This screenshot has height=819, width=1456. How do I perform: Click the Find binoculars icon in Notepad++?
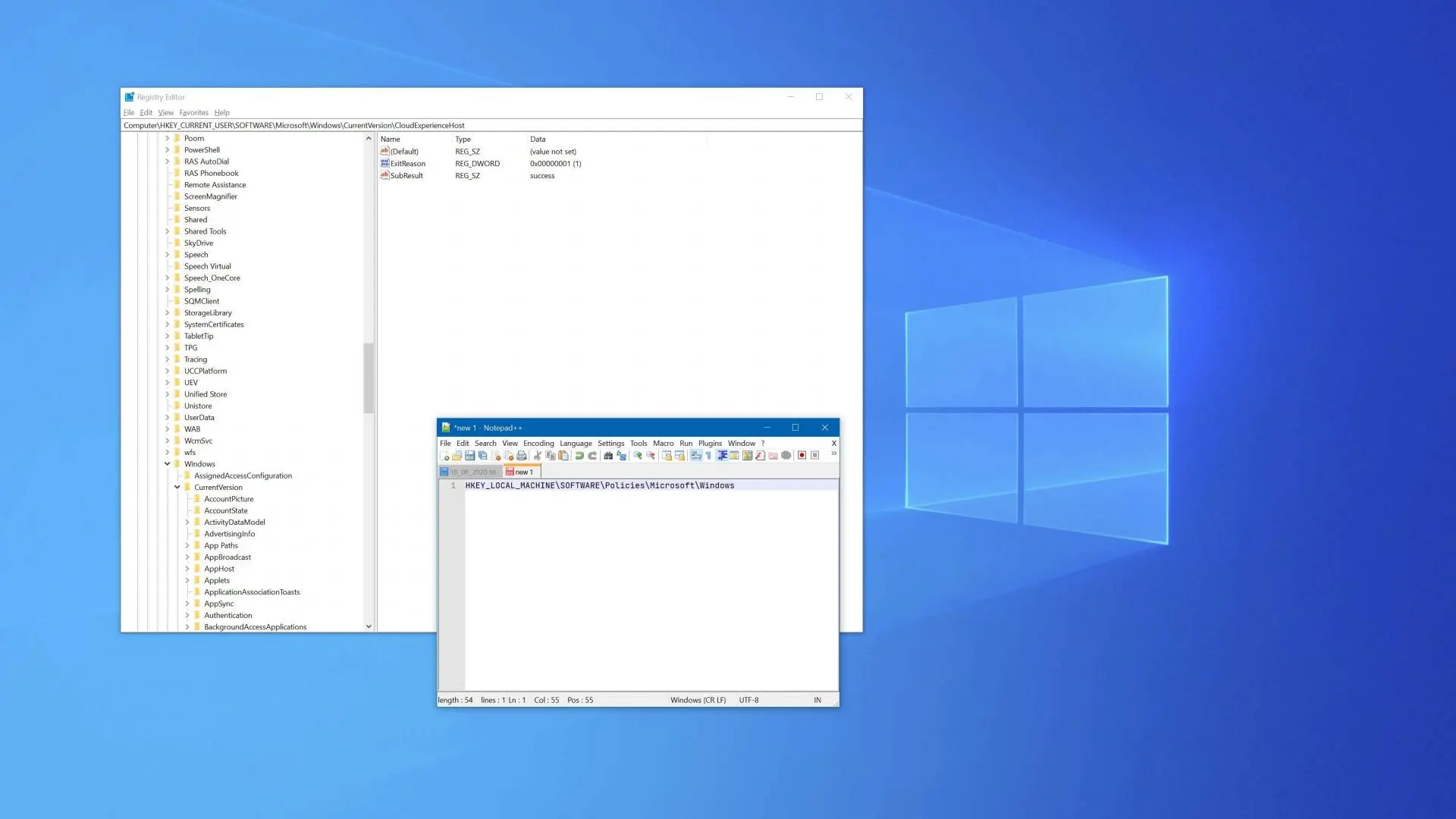(x=608, y=455)
